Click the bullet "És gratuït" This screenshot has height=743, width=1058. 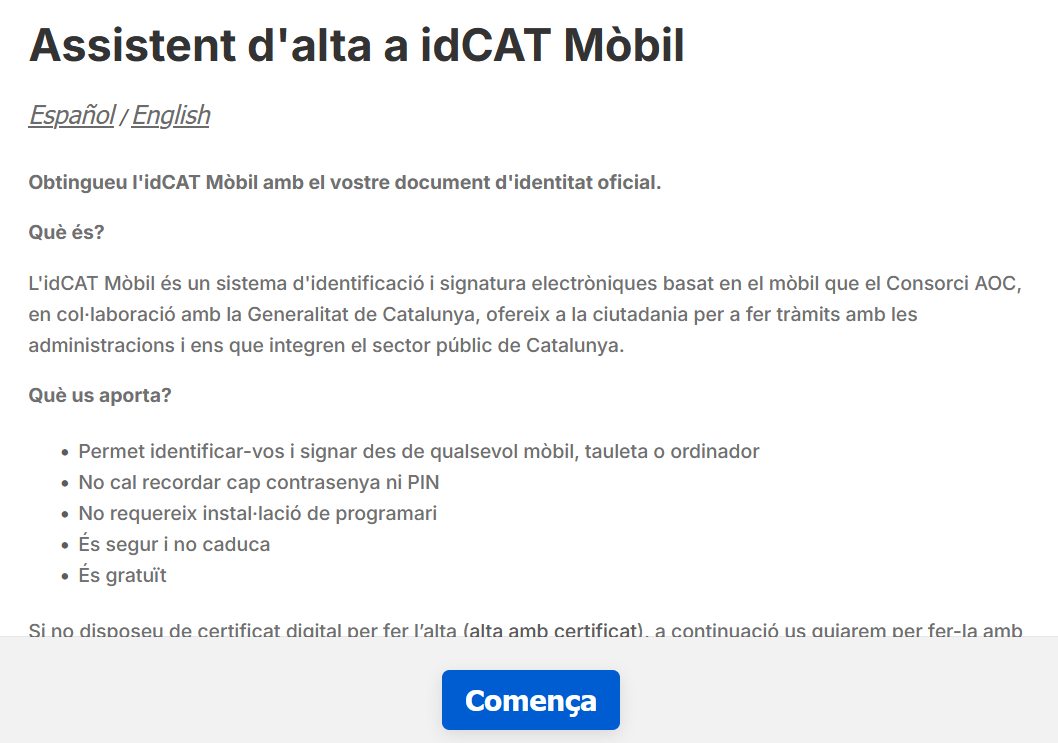[x=122, y=575]
